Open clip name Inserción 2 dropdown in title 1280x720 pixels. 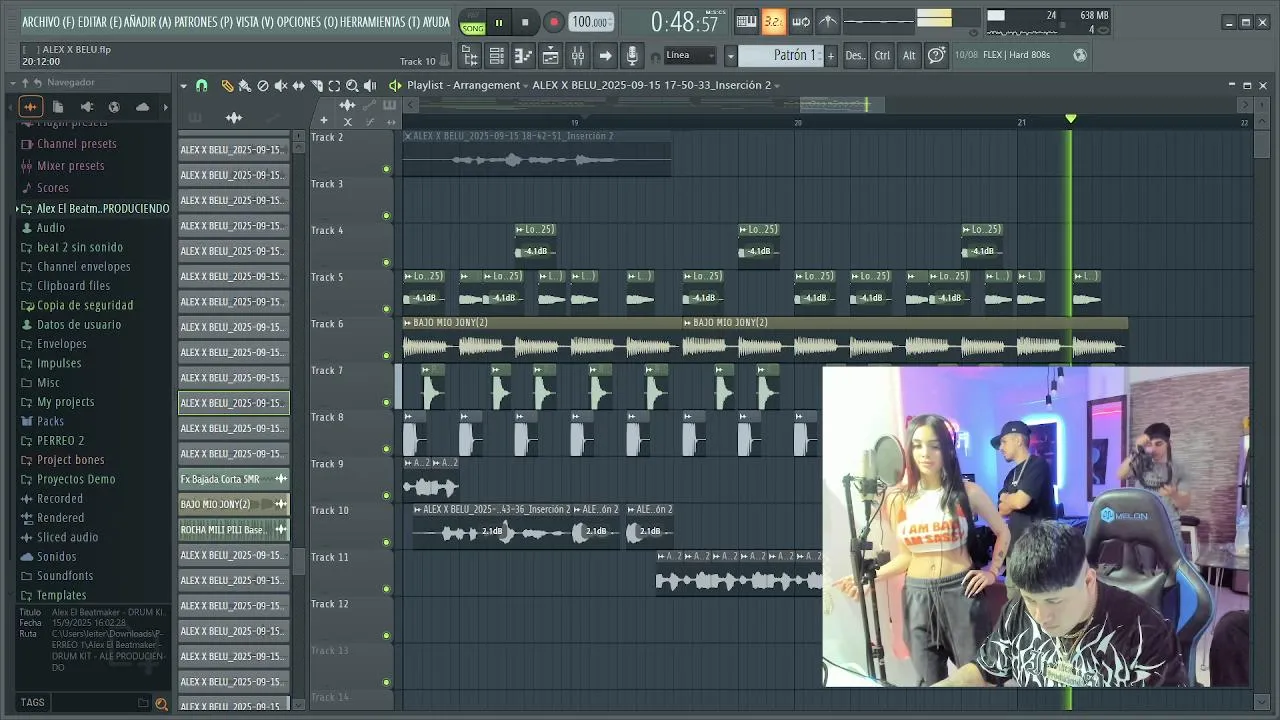[x=776, y=86]
